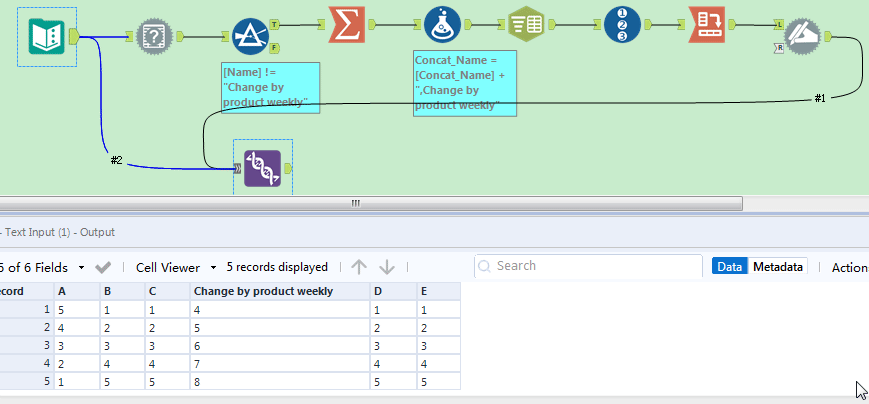Image resolution: width=869 pixels, height=404 pixels.
Task: Select the #1 connection label
Action: tap(820, 99)
